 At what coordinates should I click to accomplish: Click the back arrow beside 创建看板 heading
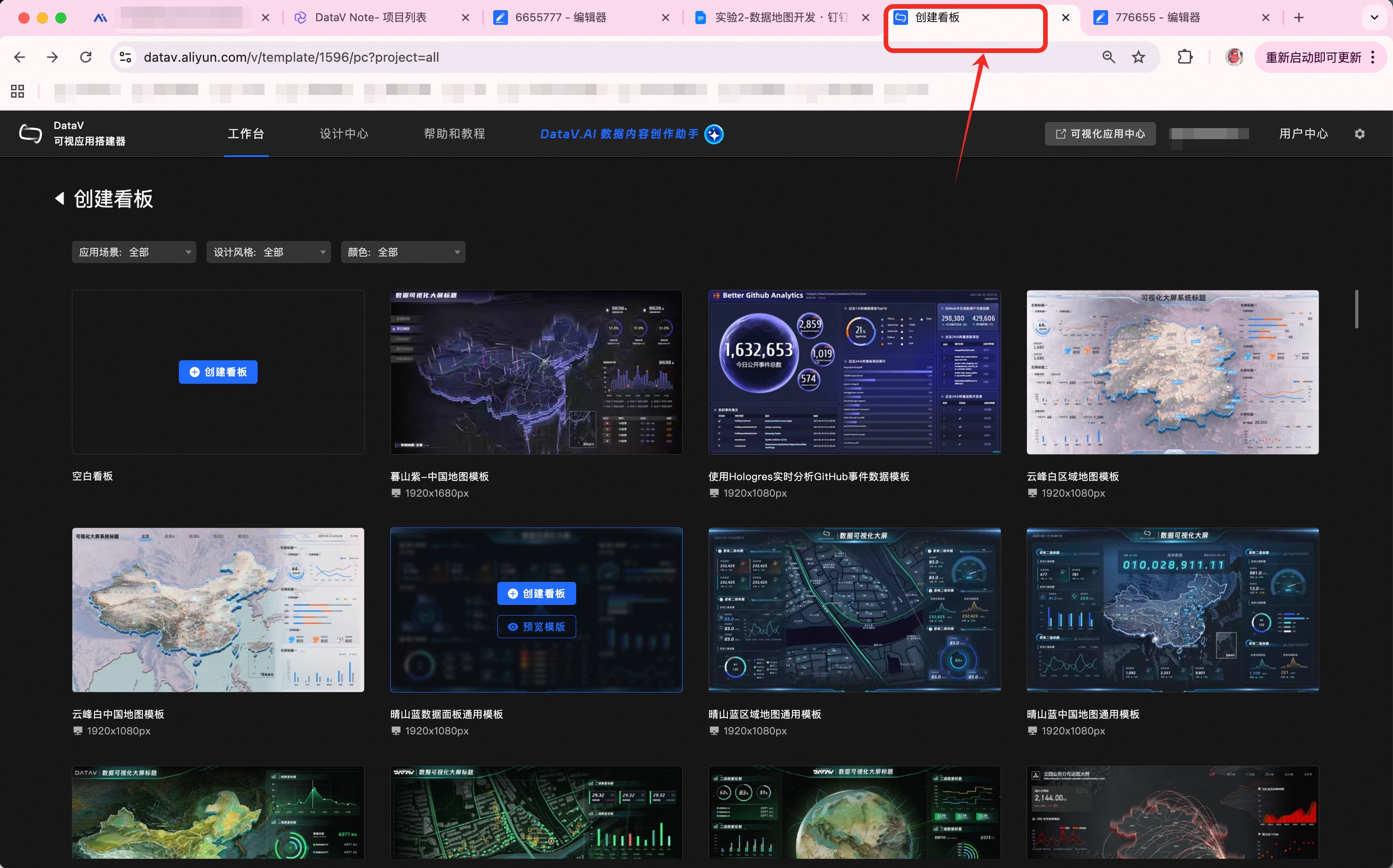(x=60, y=199)
